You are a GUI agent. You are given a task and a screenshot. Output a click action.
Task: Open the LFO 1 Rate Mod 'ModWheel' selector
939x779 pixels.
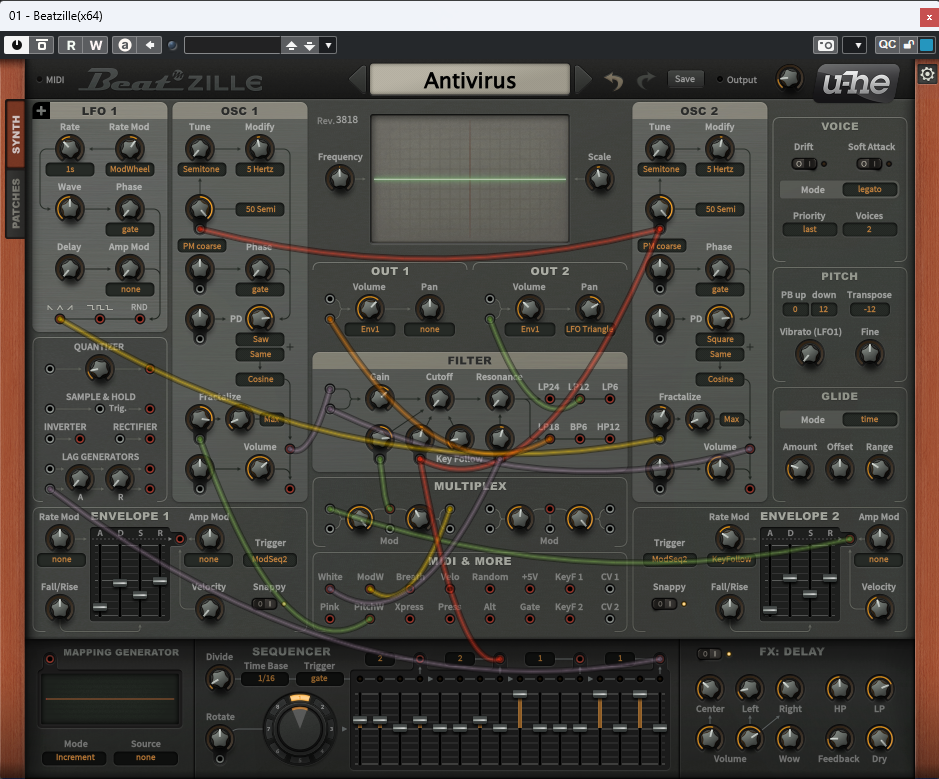point(129,169)
